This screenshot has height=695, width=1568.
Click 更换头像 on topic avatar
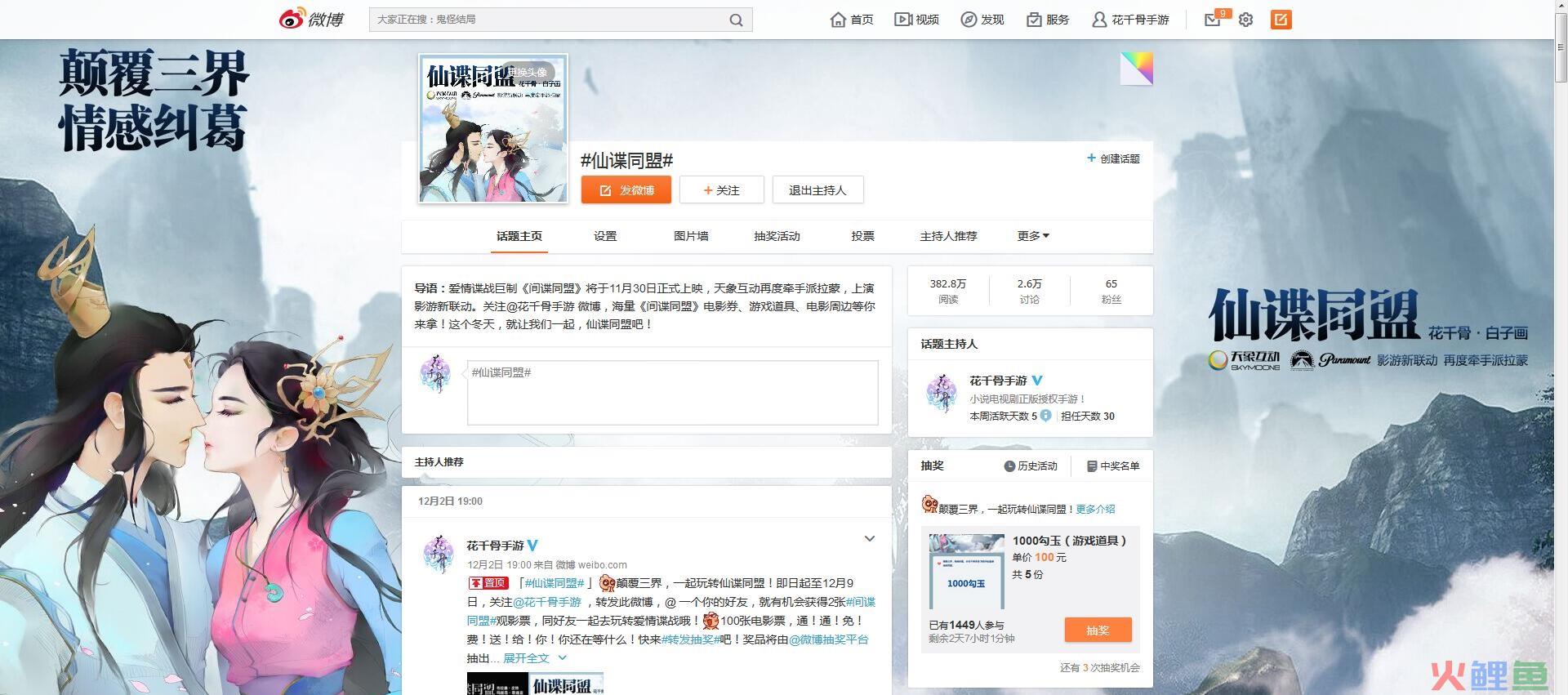(528, 73)
